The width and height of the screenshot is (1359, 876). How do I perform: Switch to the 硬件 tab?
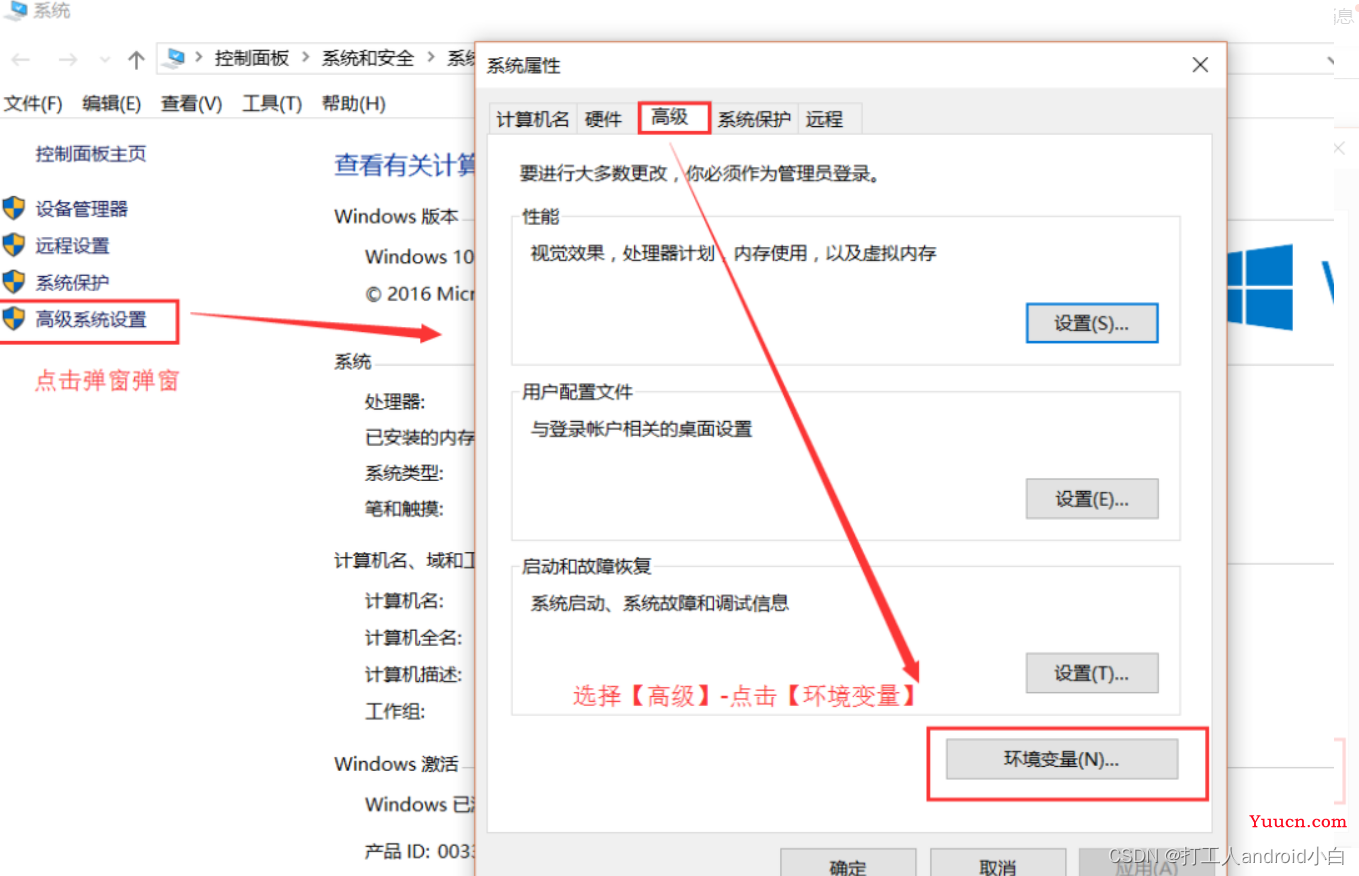tap(603, 119)
